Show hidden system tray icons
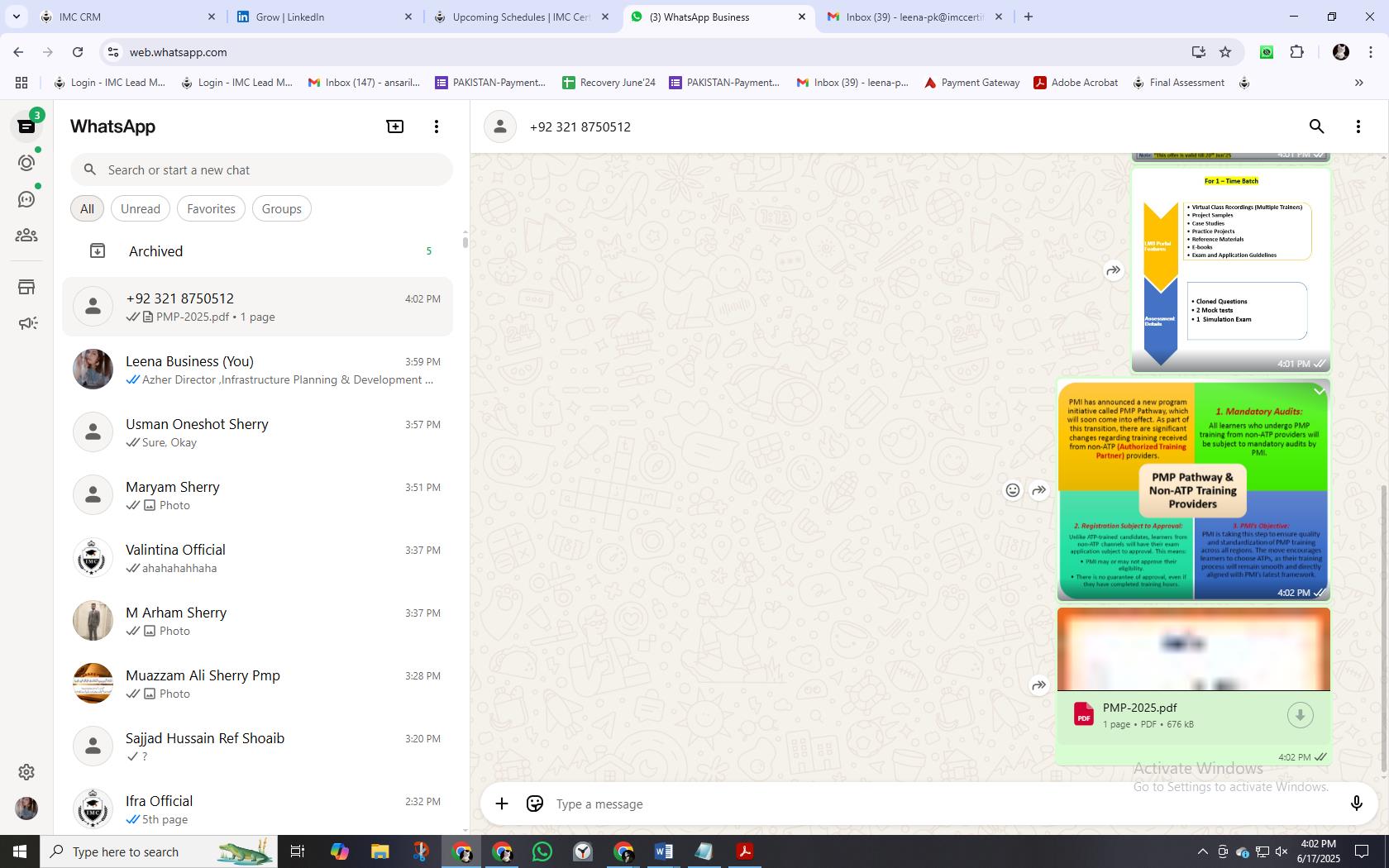The image size is (1389, 868). (1202, 851)
